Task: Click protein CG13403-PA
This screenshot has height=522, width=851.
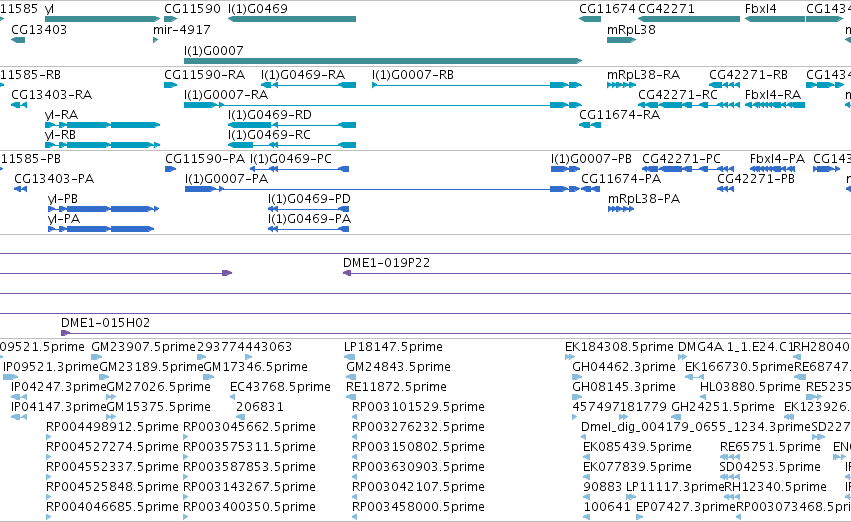Action: [54, 179]
